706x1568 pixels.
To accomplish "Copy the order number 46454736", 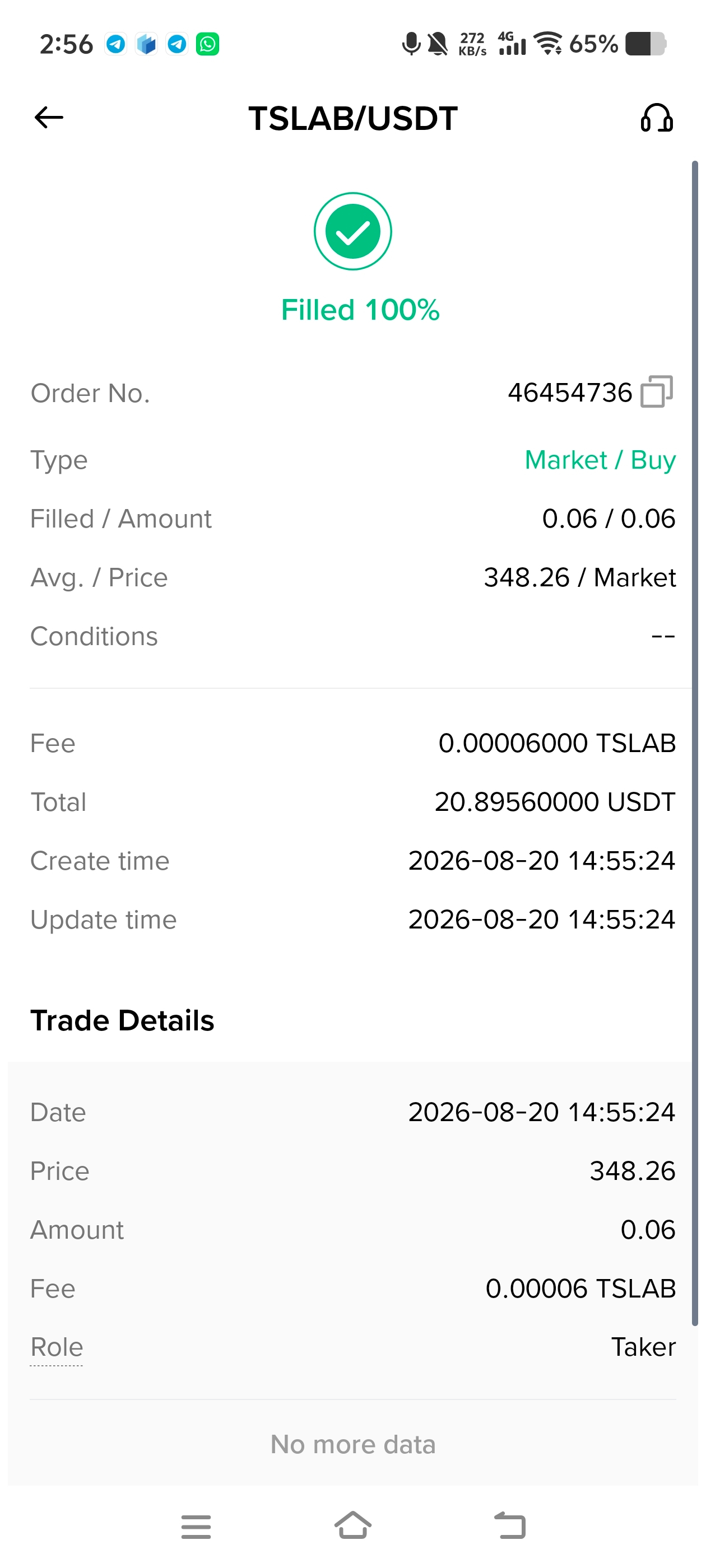I will (x=657, y=391).
